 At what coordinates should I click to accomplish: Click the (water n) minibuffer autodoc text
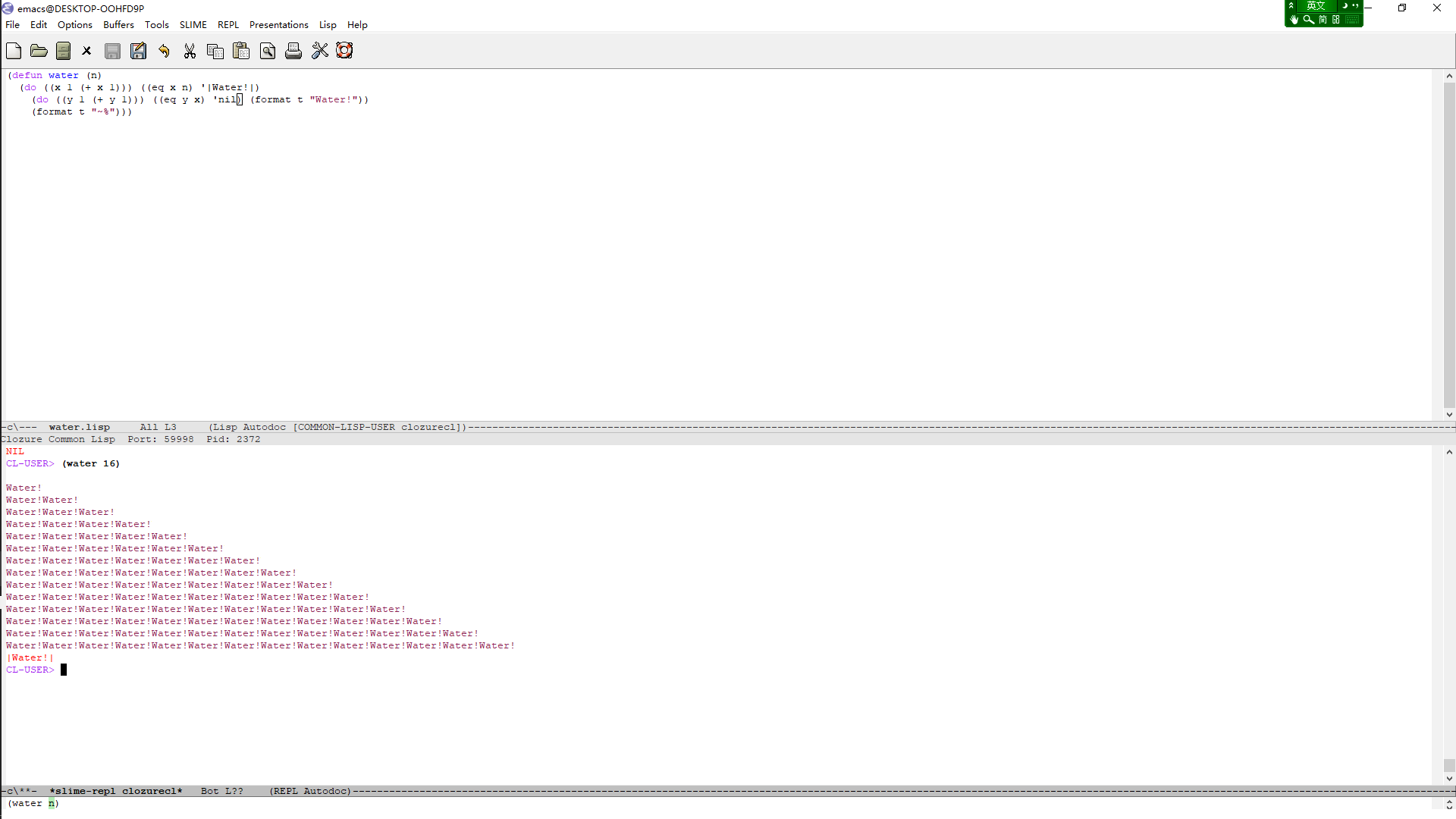[33, 804]
